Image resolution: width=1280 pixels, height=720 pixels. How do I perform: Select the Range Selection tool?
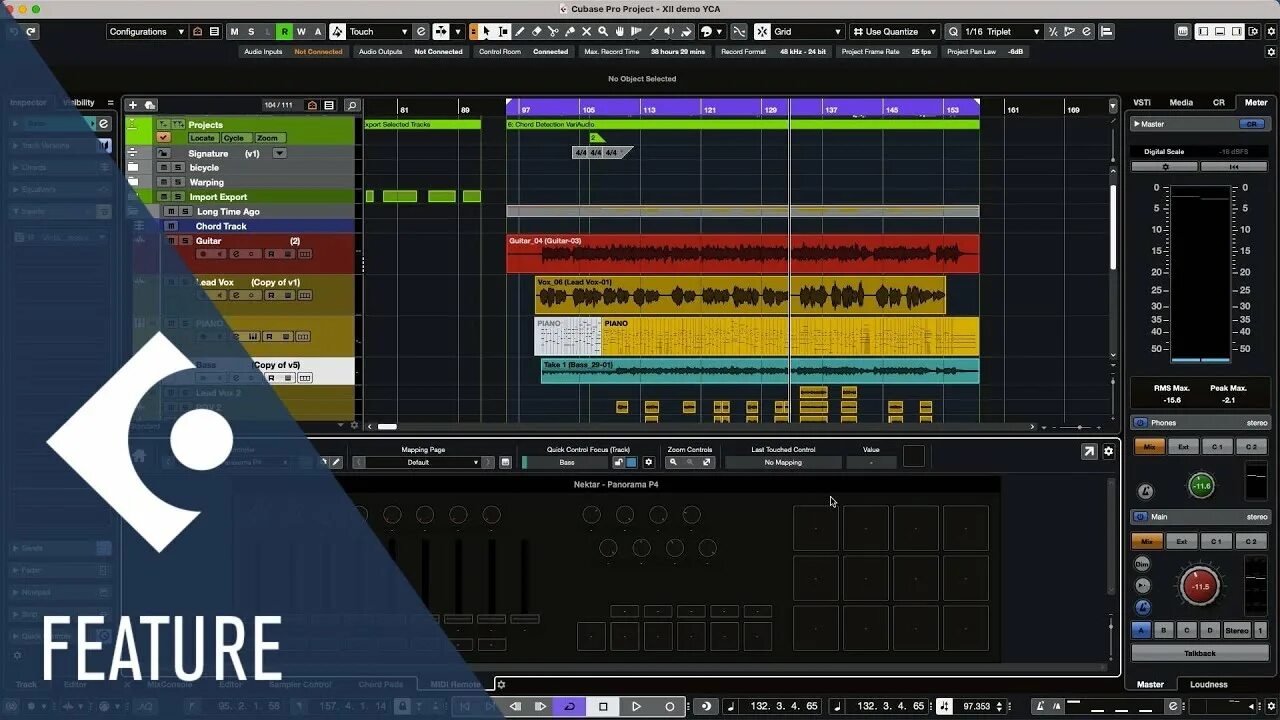(x=504, y=32)
